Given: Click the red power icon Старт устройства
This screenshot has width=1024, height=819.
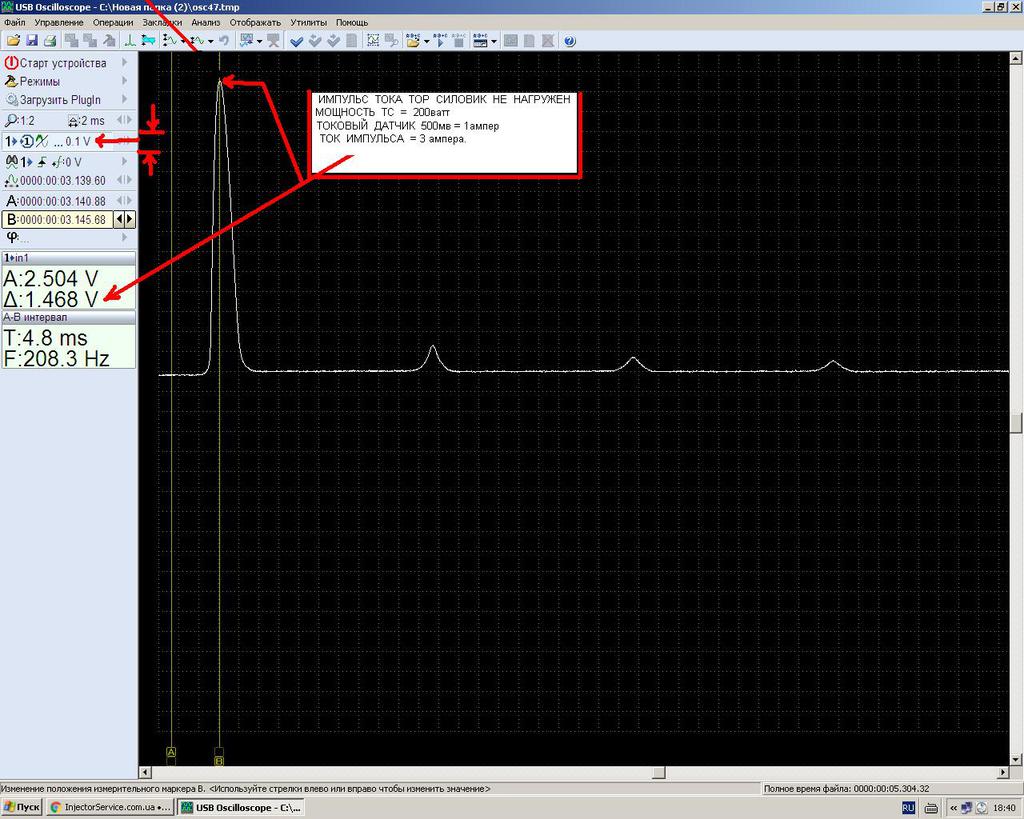Looking at the screenshot, I should (11, 63).
